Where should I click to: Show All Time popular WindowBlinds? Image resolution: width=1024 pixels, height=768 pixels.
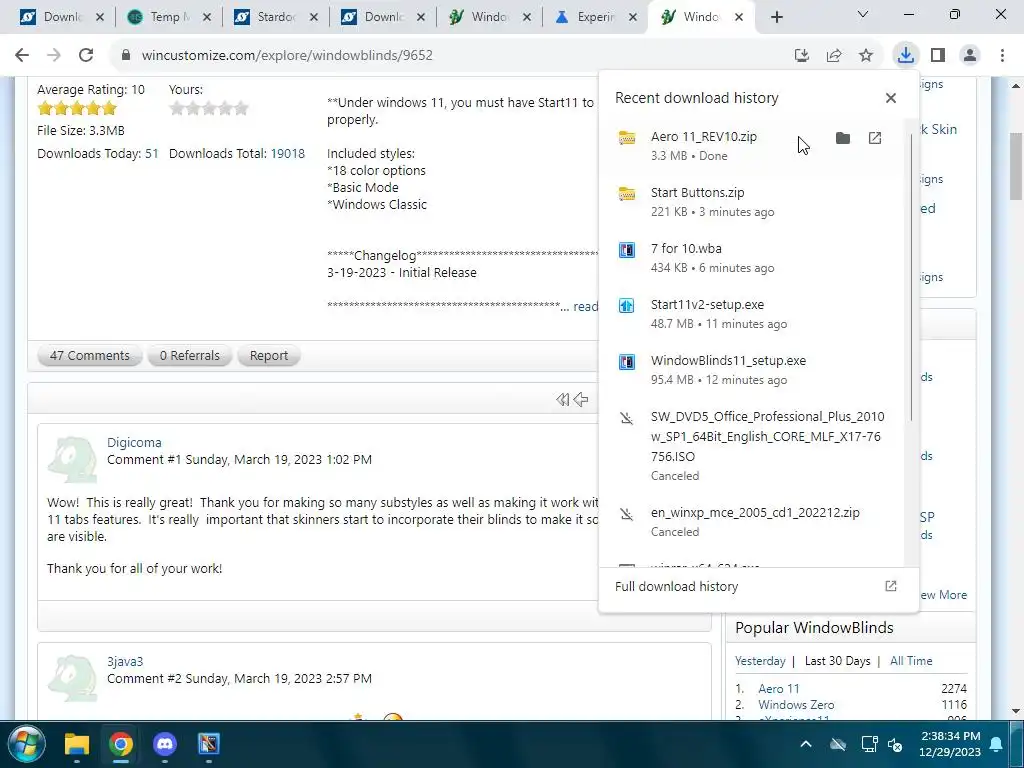tap(911, 661)
